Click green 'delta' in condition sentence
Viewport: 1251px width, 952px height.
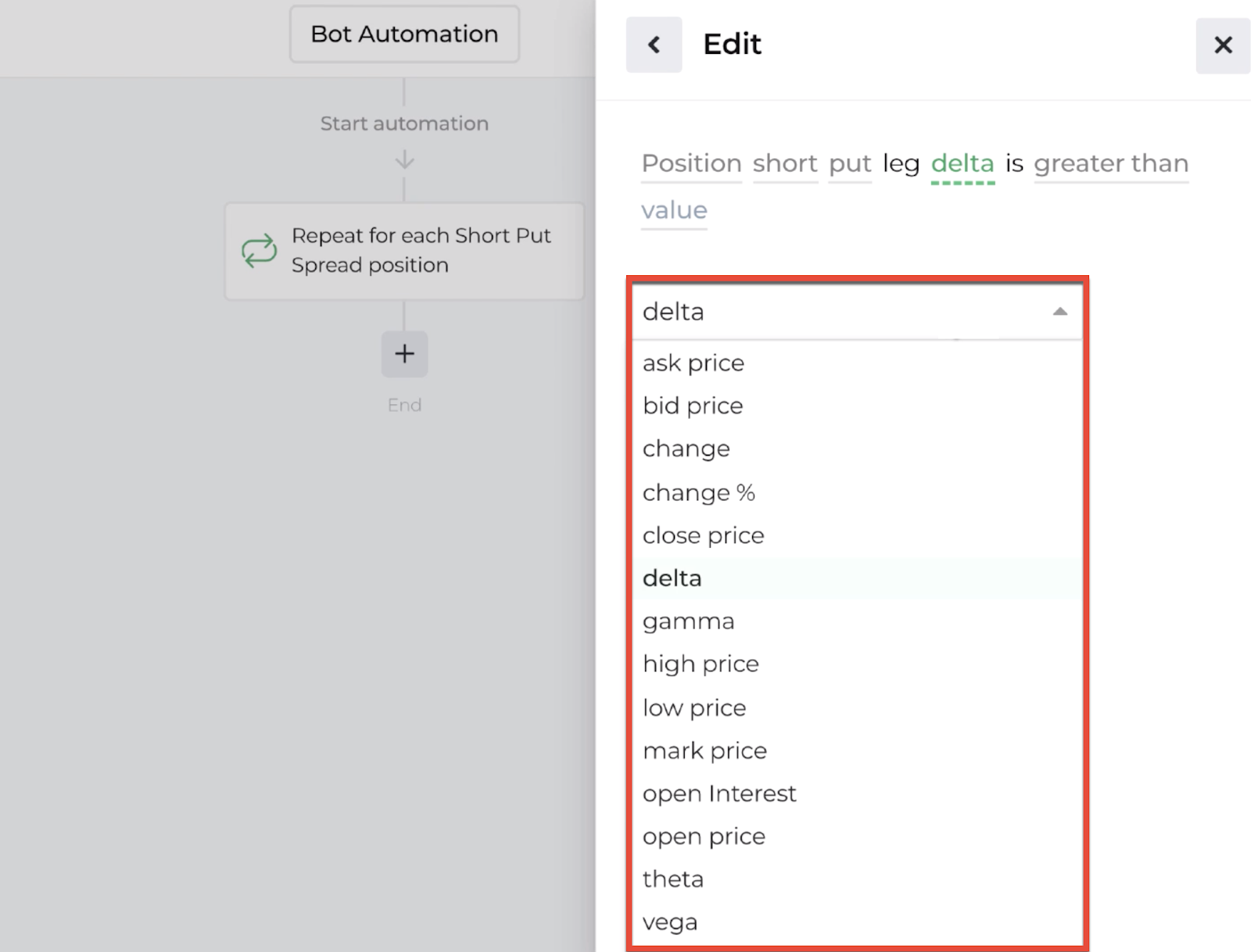[x=962, y=163]
